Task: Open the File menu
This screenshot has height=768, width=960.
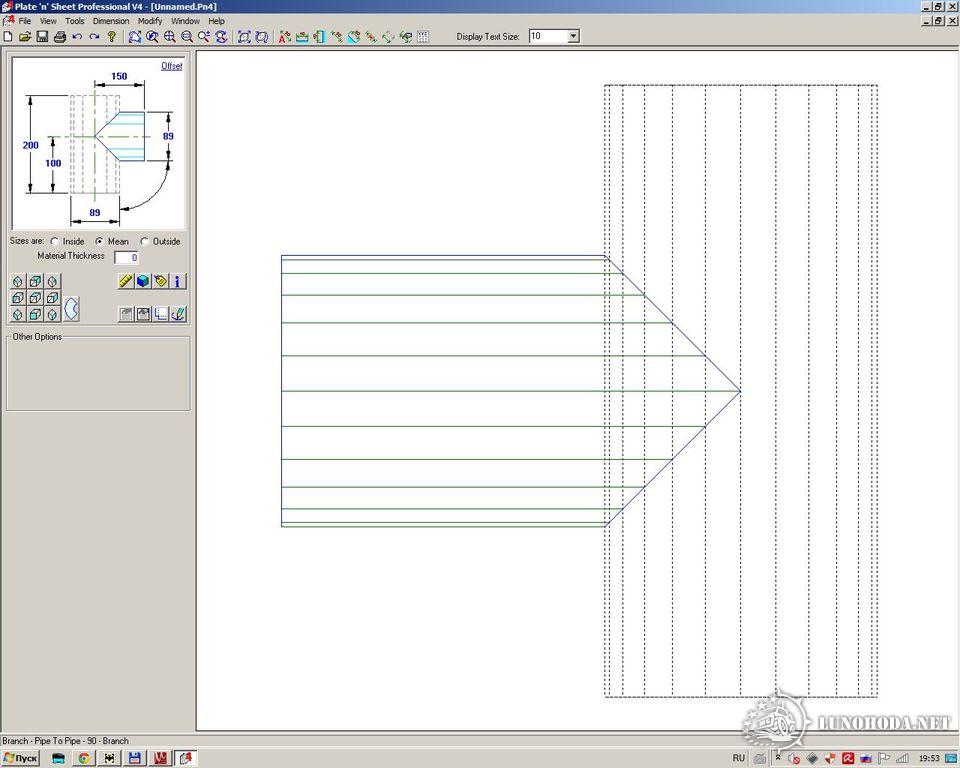Action: (24, 21)
